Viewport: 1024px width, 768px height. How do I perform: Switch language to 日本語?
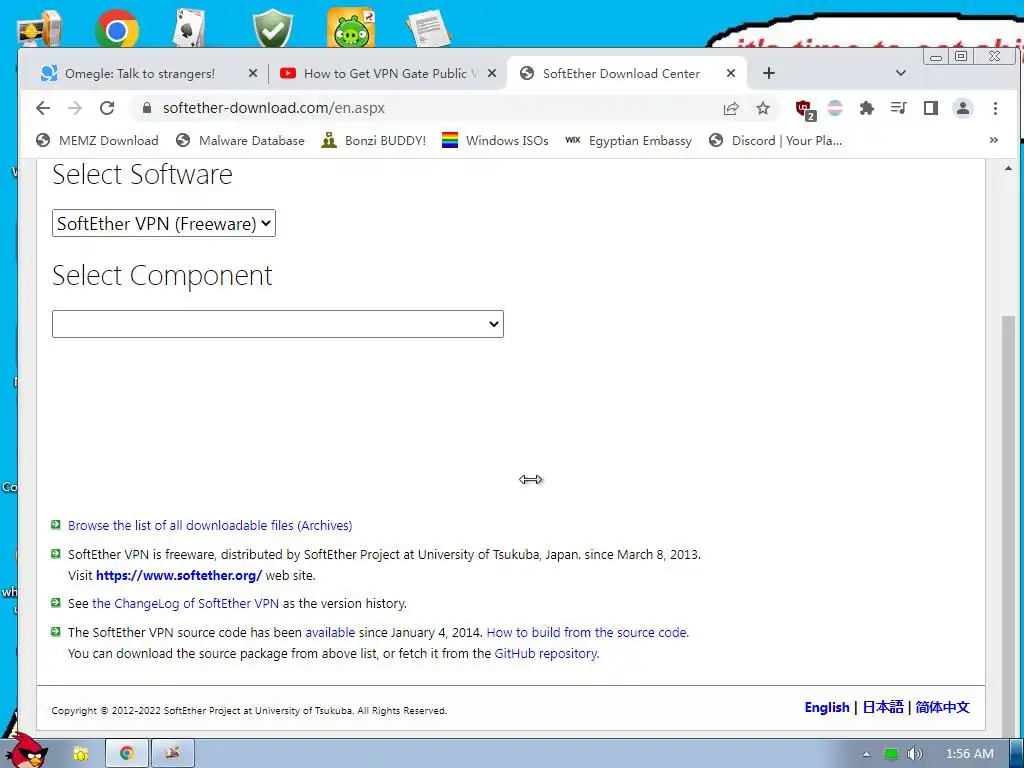coord(883,707)
